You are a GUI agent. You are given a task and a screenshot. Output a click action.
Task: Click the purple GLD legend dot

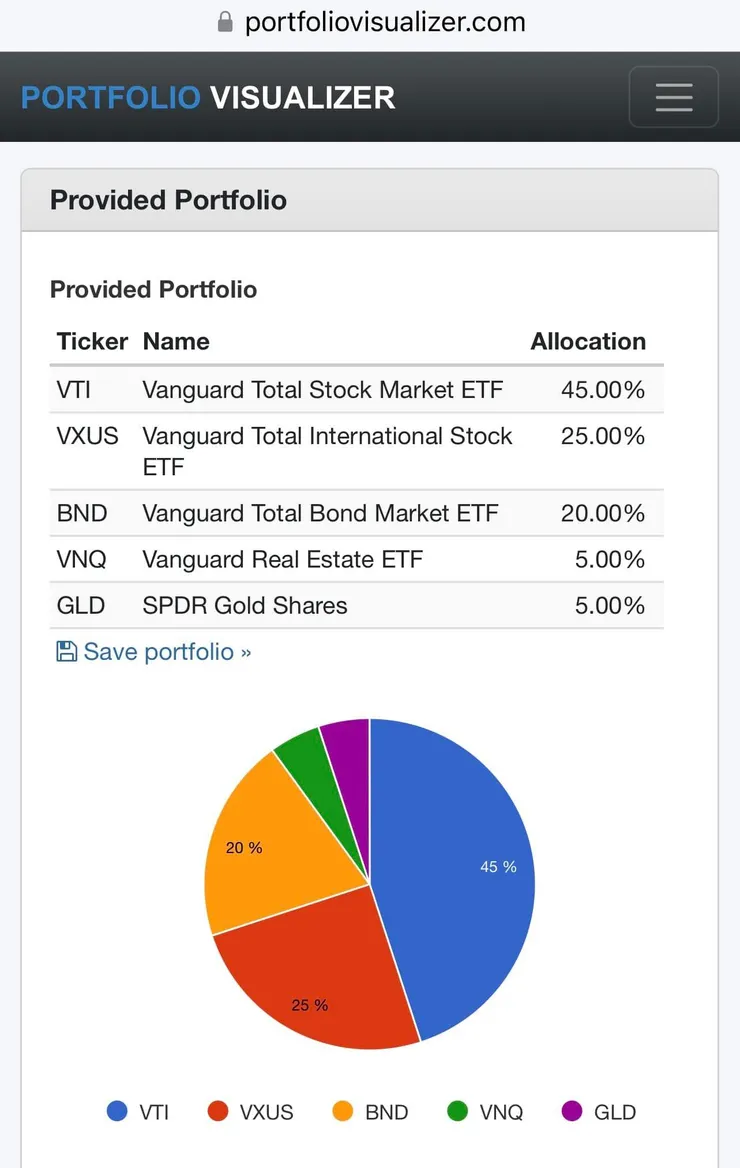572,1111
